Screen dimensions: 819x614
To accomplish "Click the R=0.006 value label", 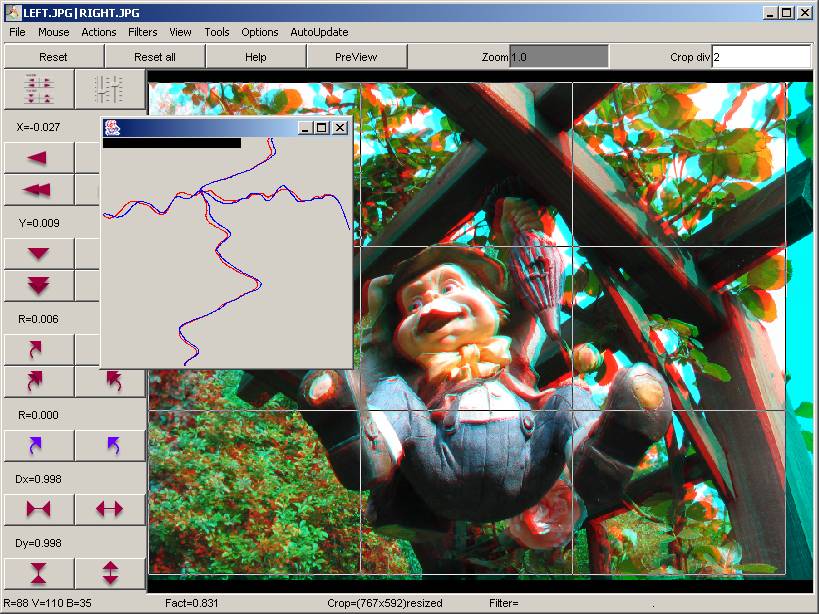I will click(x=38, y=319).
